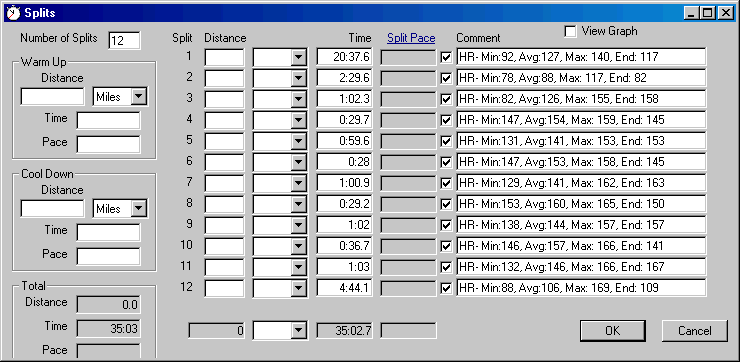
Task: Click the comment field ending in End: 109
Action: (x=581, y=288)
